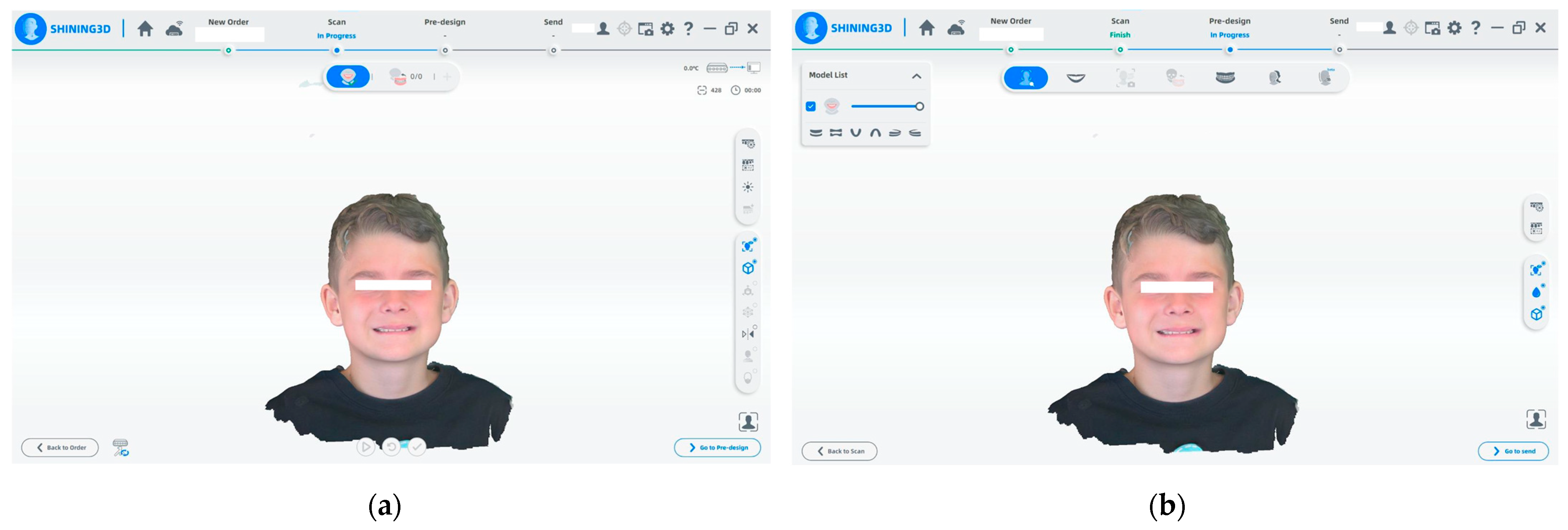
Task: Click the sun brightness icon
Action: 747,187
